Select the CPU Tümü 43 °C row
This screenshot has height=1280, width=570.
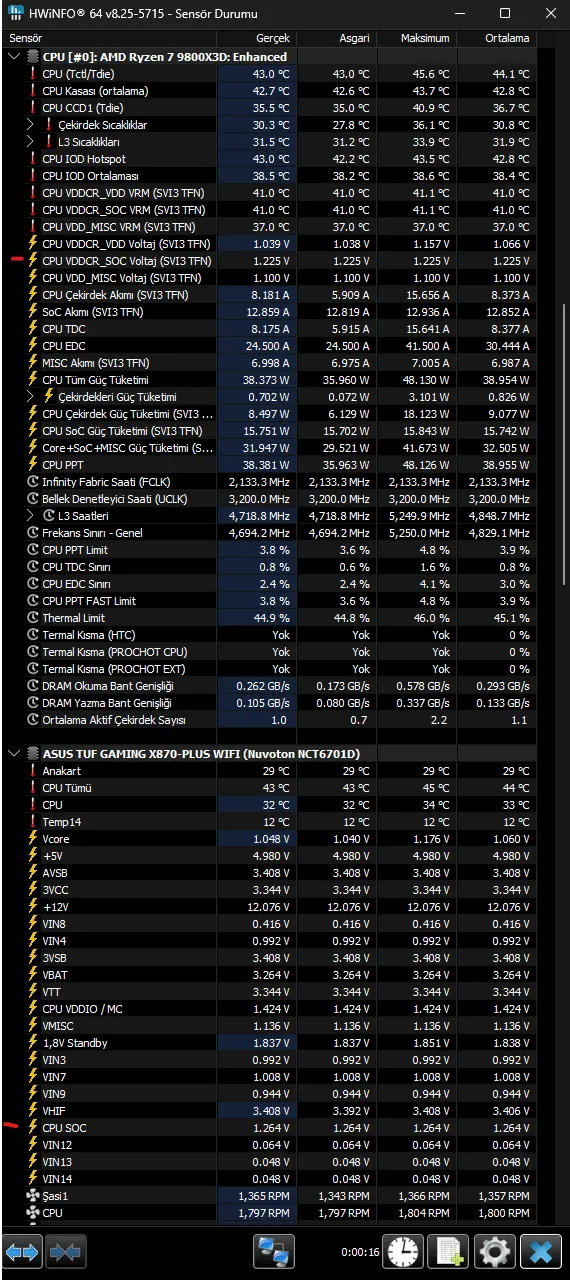[x=270, y=788]
